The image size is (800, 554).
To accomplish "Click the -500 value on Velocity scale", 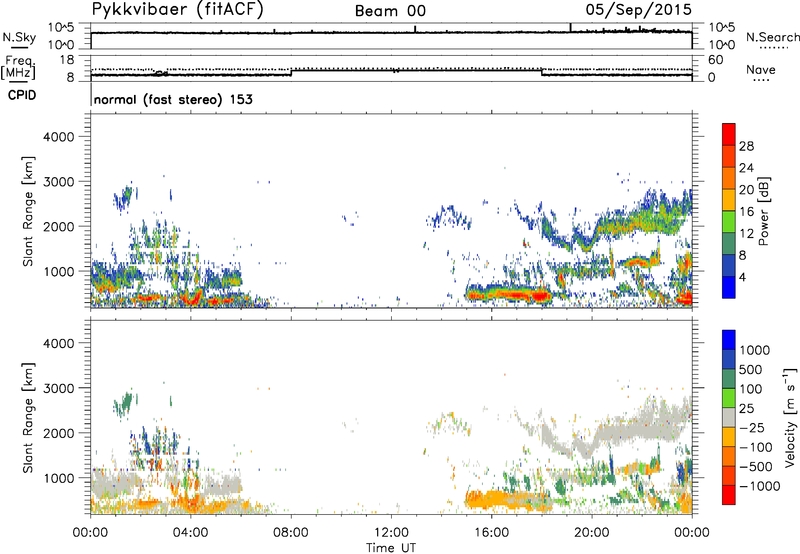I will [x=754, y=467].
